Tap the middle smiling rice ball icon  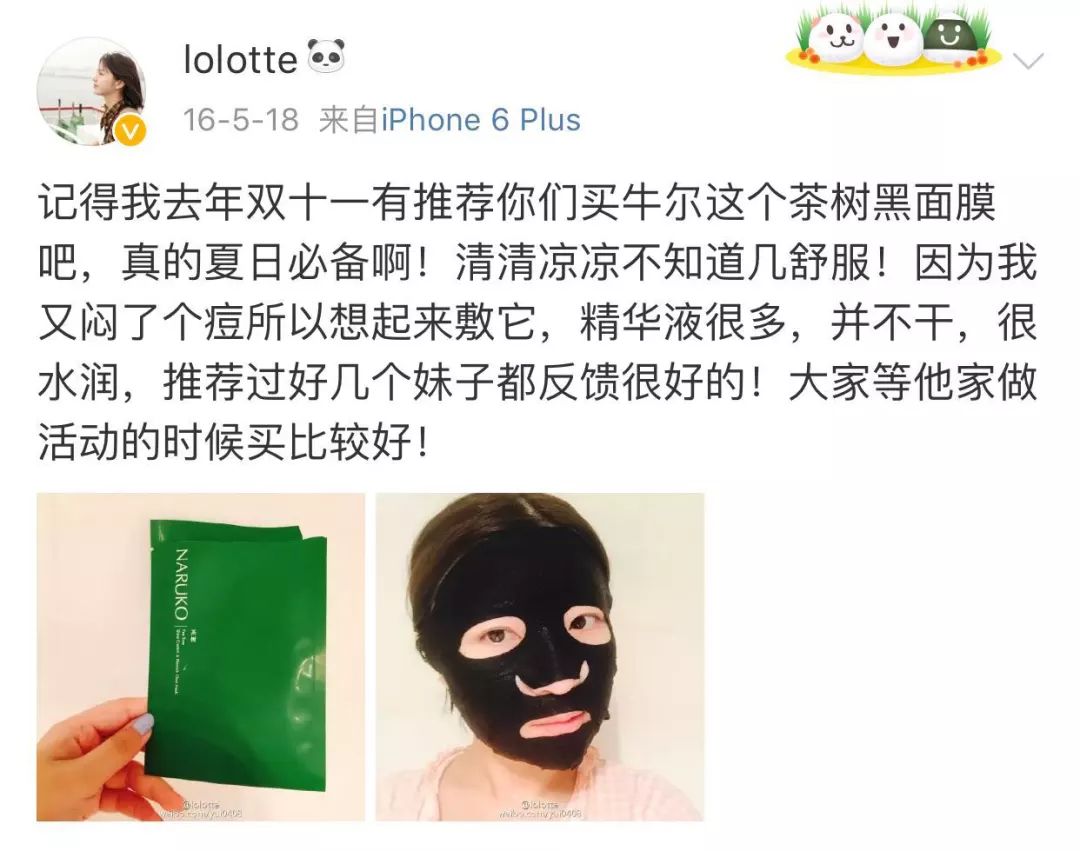coord(892,38)
